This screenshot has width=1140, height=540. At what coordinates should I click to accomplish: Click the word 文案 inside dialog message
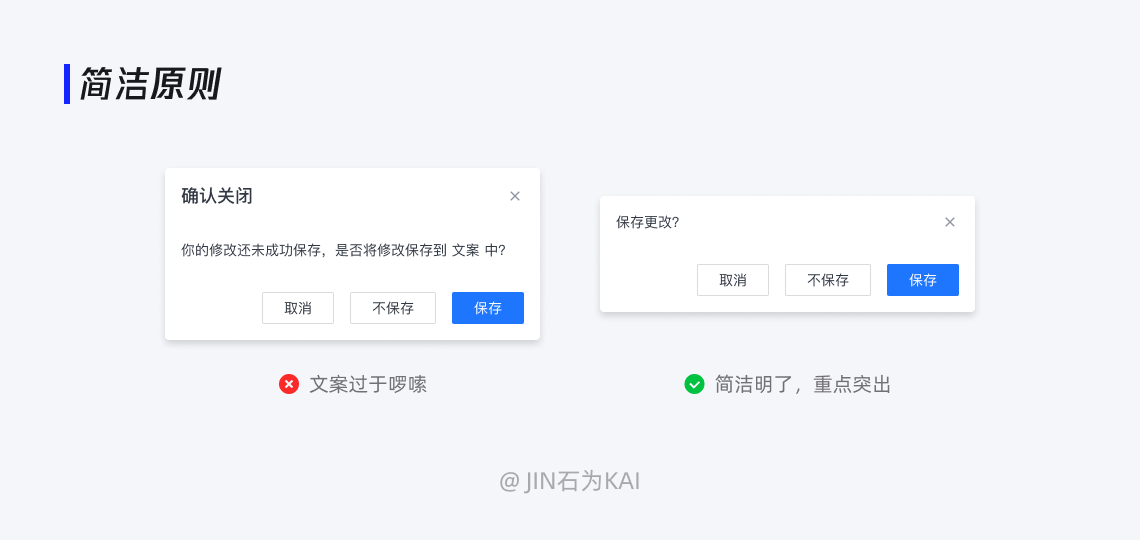pos(466,250)
